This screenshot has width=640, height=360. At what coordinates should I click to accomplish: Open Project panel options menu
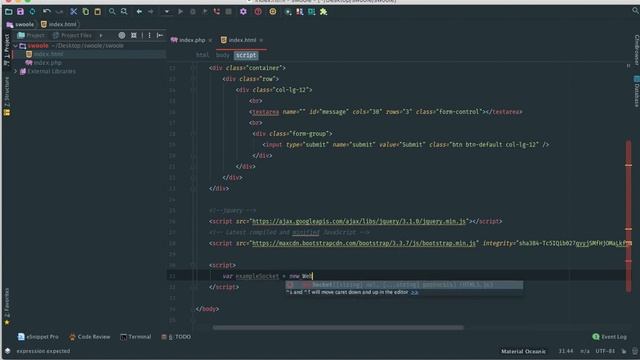149,35
